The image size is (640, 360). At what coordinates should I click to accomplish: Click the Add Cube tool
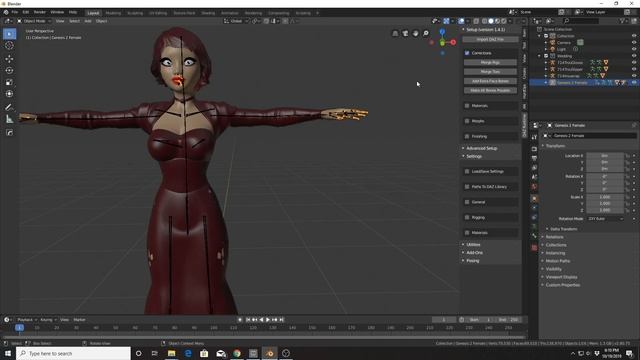tap(9, 133)
